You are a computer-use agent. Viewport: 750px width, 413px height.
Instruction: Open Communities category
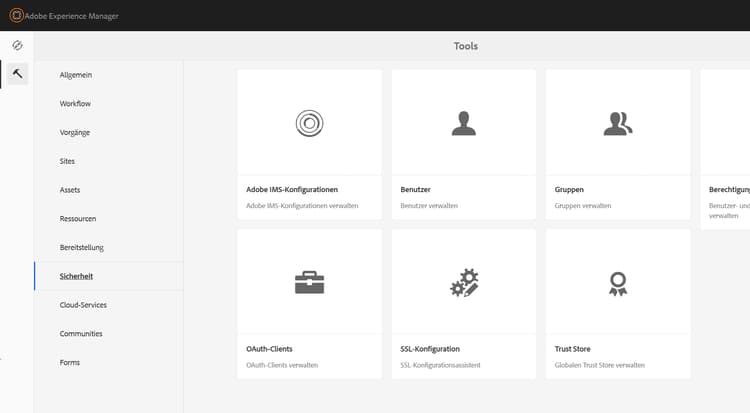point(81,334)
